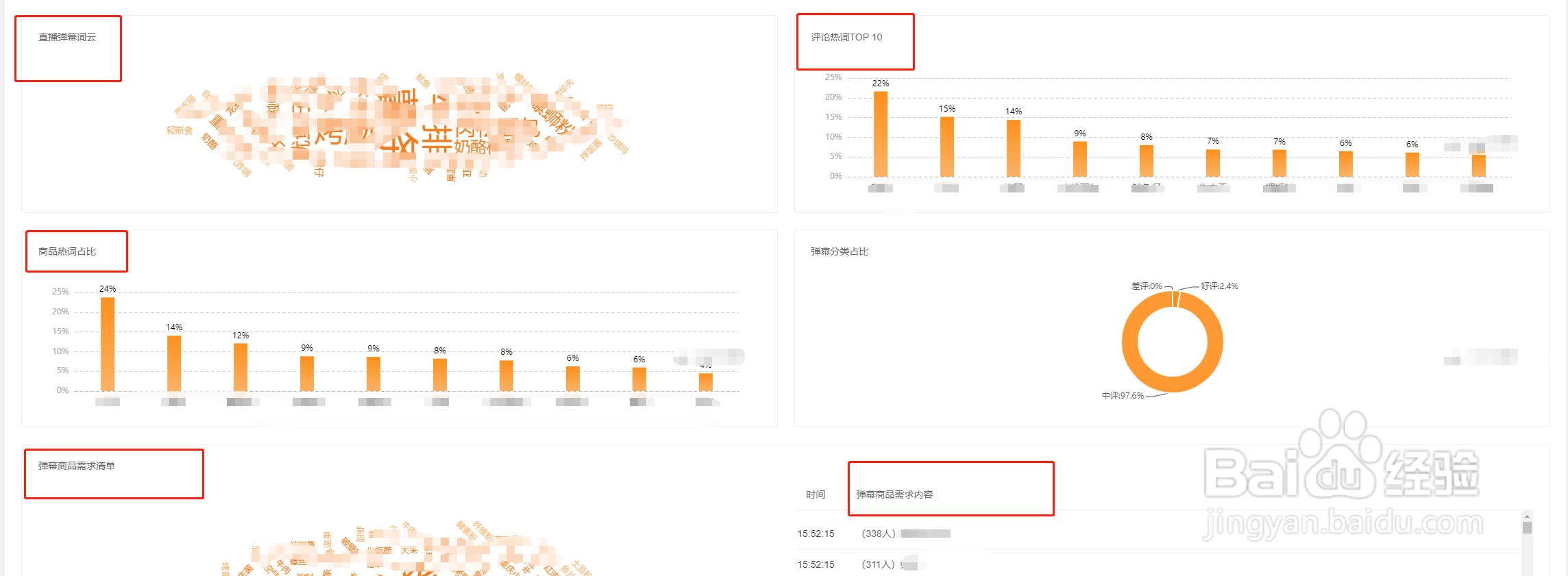Click the 15:52:15 (338人) table row
Screen dimensions: 1568x576
click(x=1158, y=534)
